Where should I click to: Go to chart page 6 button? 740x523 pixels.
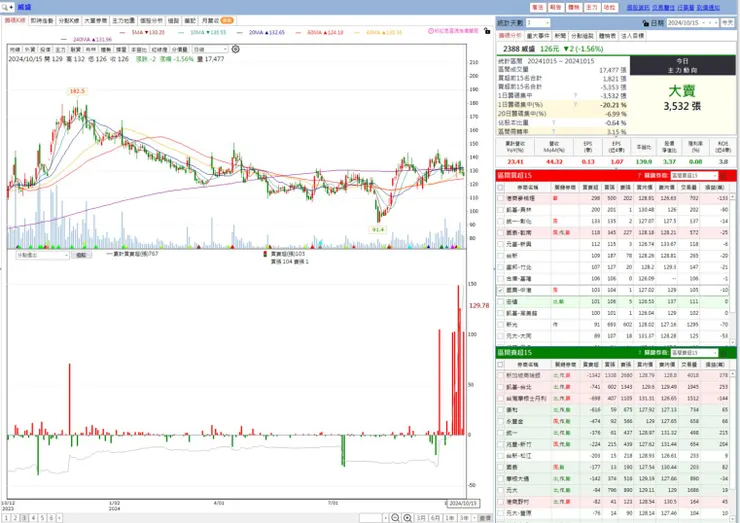point(51,518)
